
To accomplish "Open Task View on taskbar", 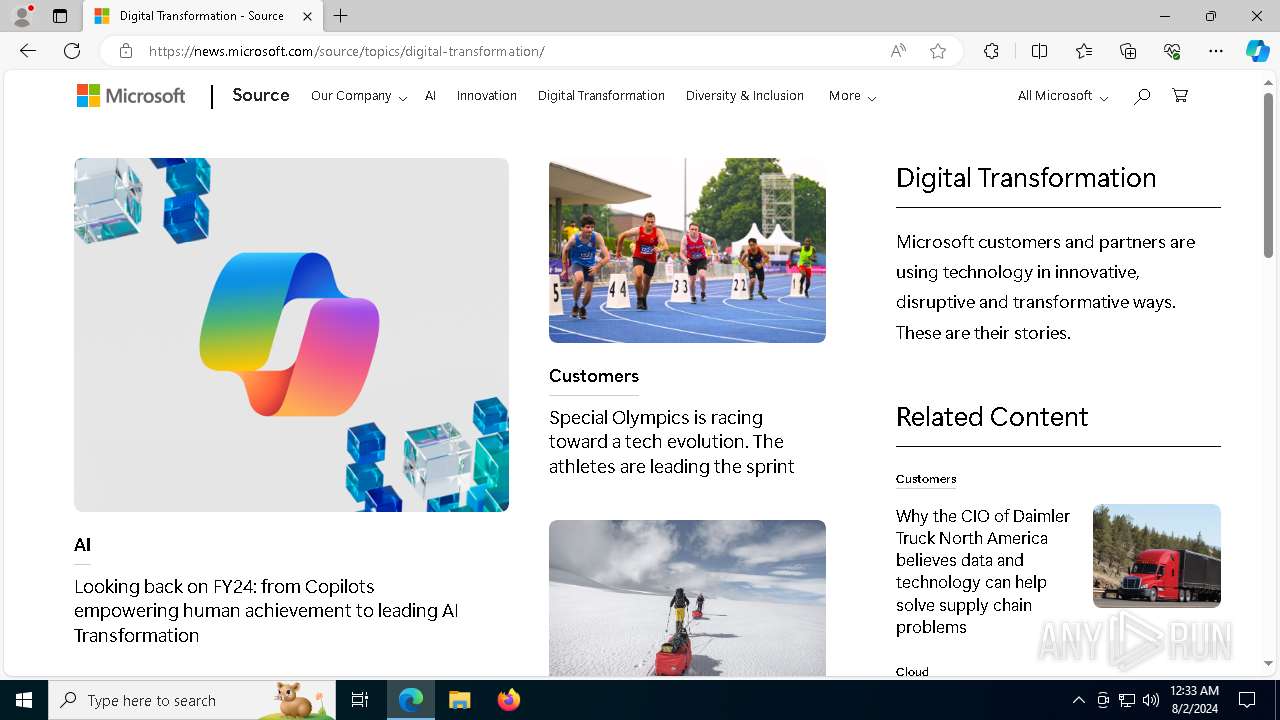I will tap(360, 700).
